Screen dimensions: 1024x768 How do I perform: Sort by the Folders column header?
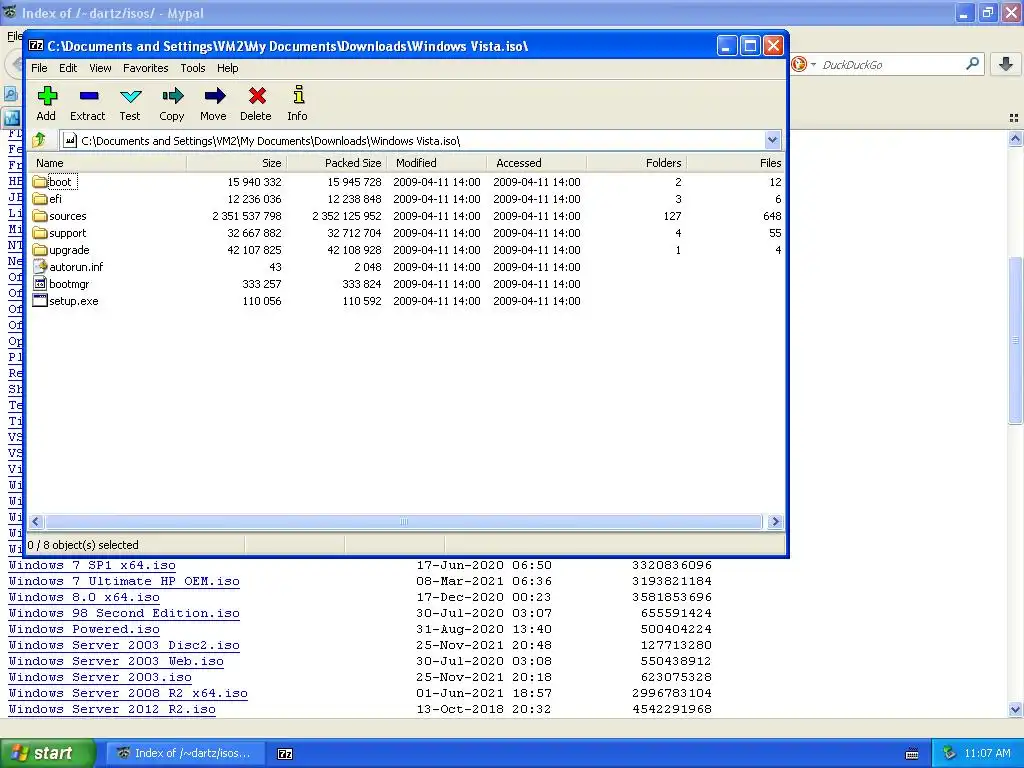(636, 163)
